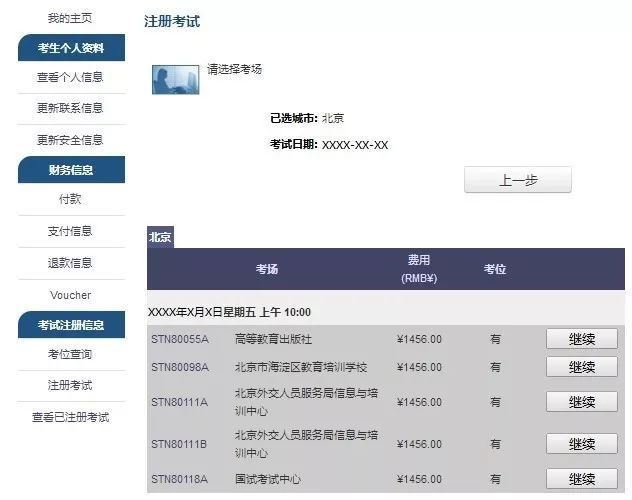Select center code STN80055A
This screenshot has width=632, height=500.
point(180,339)
